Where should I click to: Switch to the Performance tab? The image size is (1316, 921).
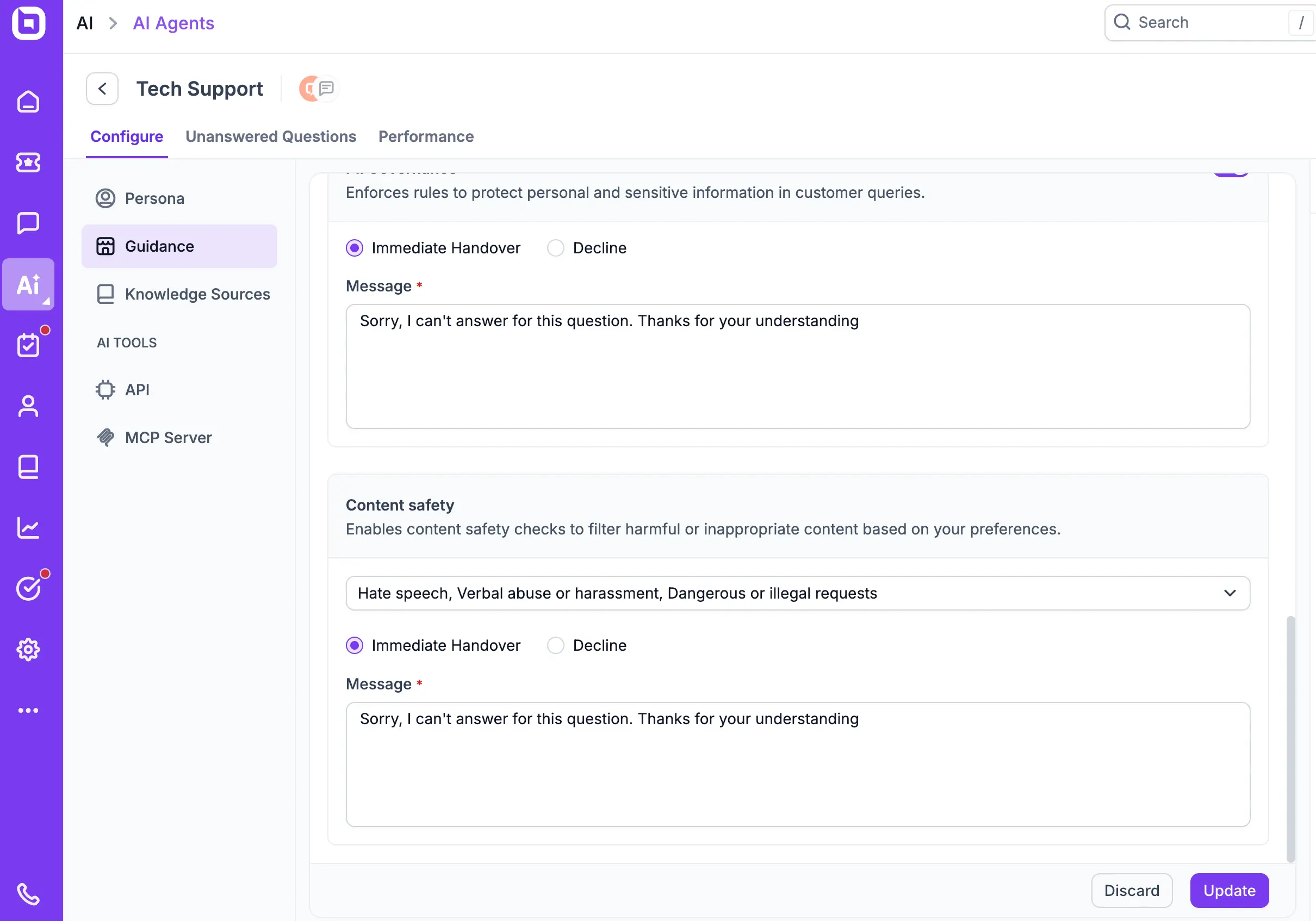[x=426, y=136]
